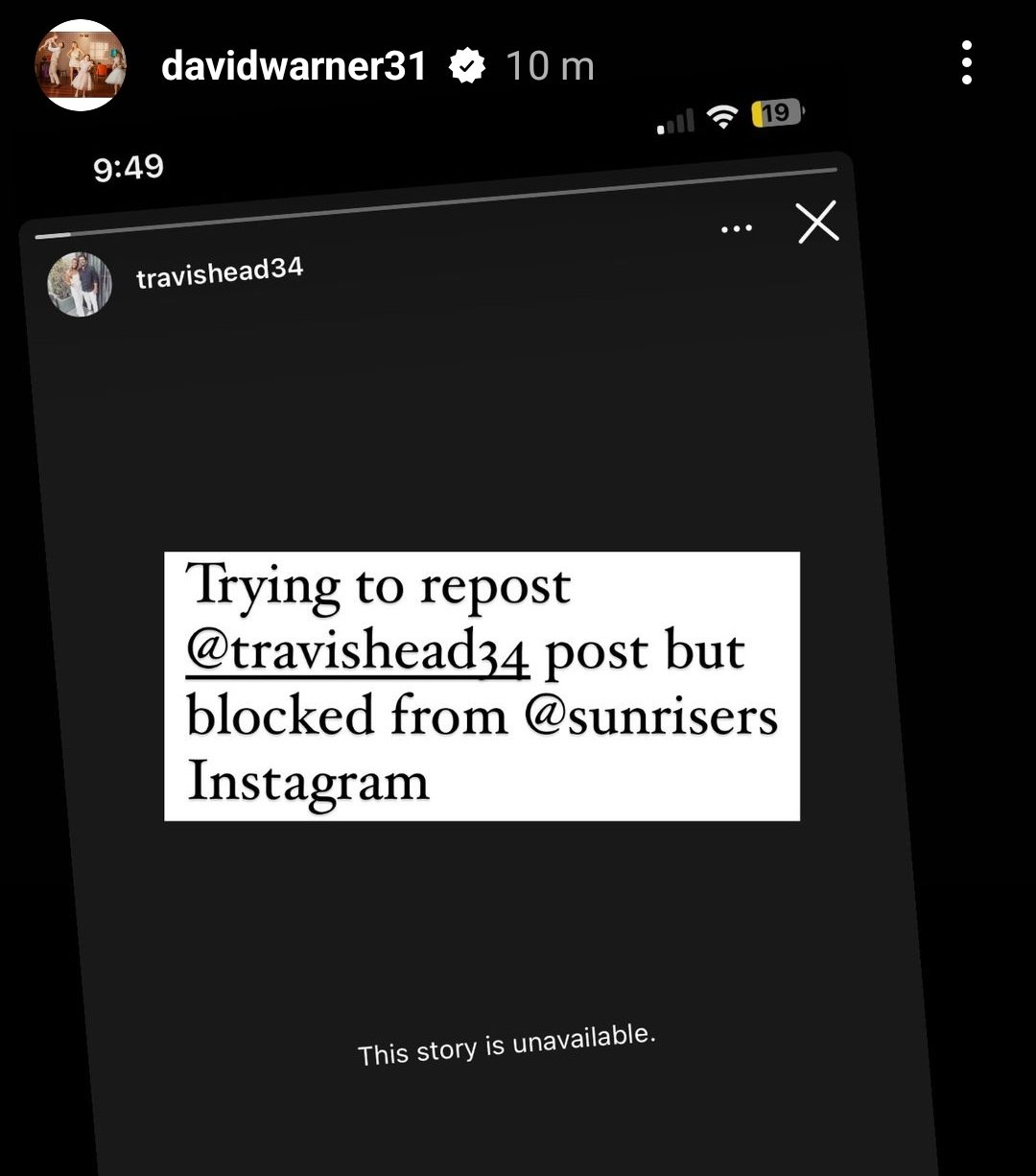Image resolution: width=1036 pixels, height=1176 pixels.
Task: Open the three vertical dots story menu
Action: point(966,63)
